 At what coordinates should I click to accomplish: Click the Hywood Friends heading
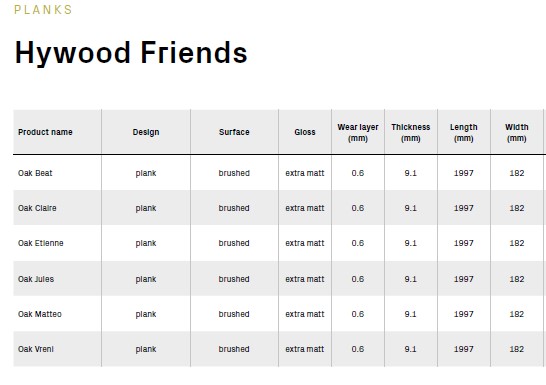(131, 53)
